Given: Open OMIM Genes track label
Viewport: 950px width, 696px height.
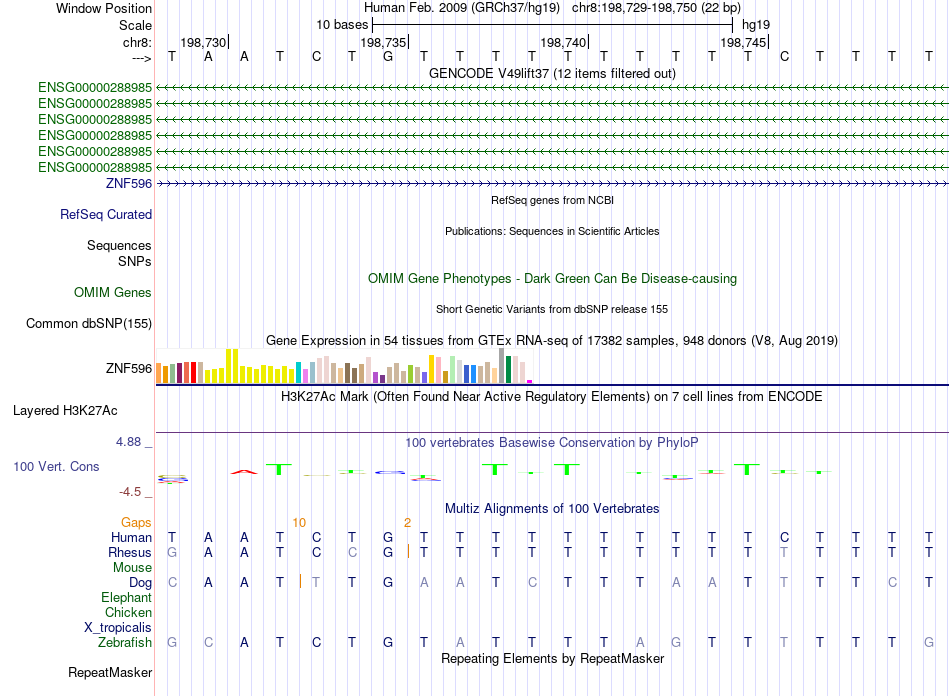Looking at the screenshot, I should (112, 293).
